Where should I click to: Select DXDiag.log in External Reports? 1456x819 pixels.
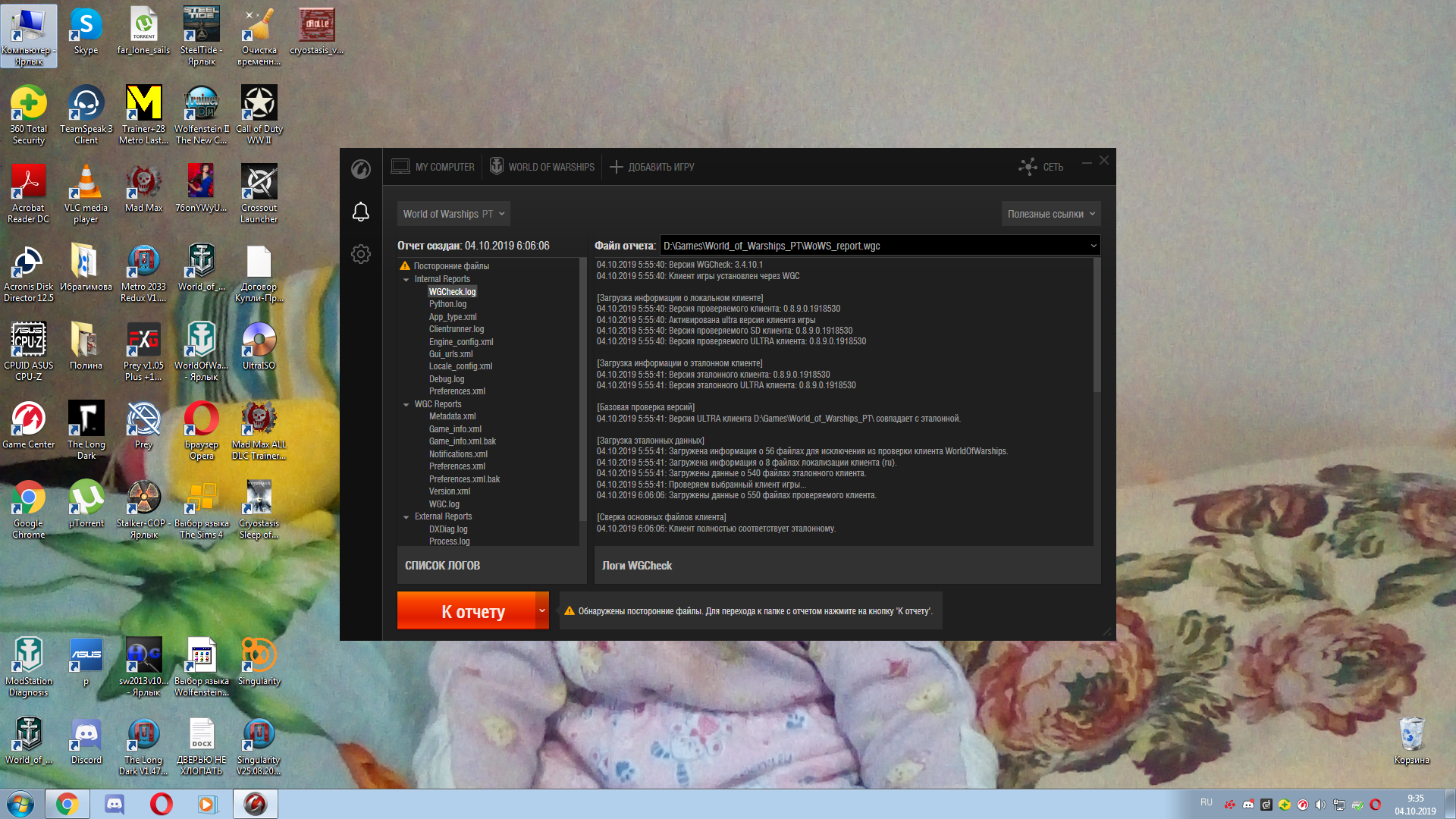coord(448,529)
